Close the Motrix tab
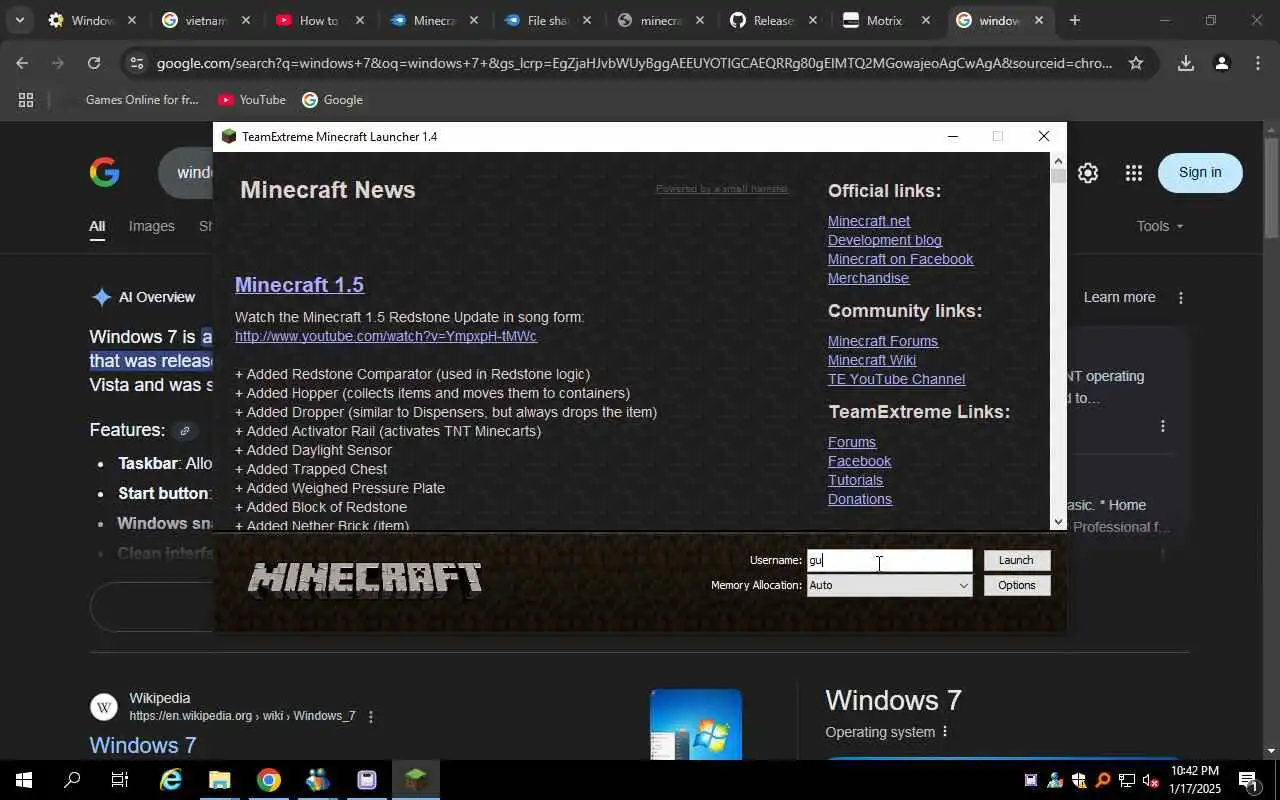The height and width of the screenshot is (800, 1280). (x=925, y=20)
